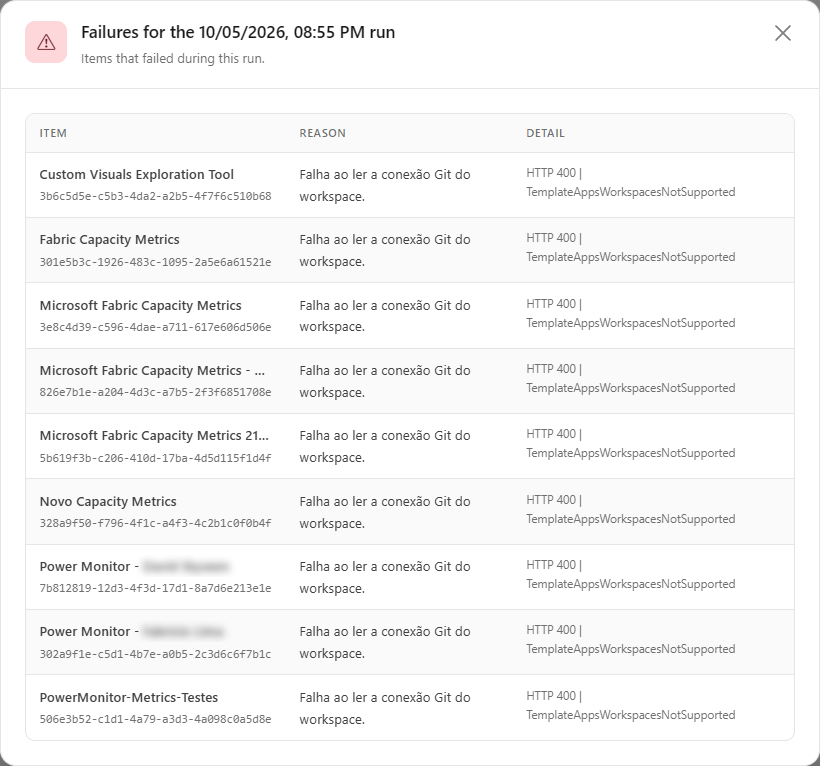Click the red warning triangle icon
This screenshot has height=766, width=820.
pos(46,42)
